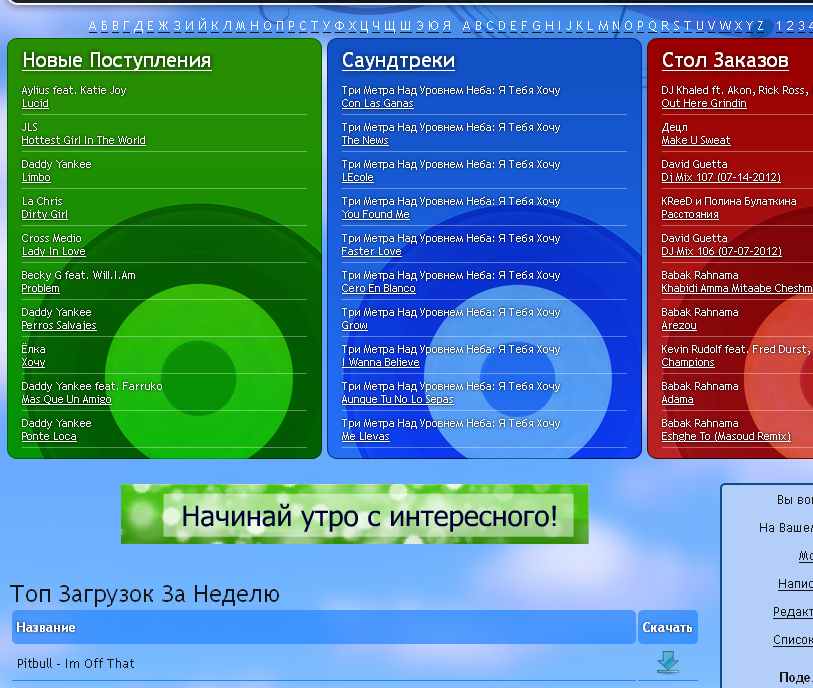Open the song link Lucid
Image resolution: width=813 pixels, height=688 pixels.
pyautogui.click(x=35, y=104)
